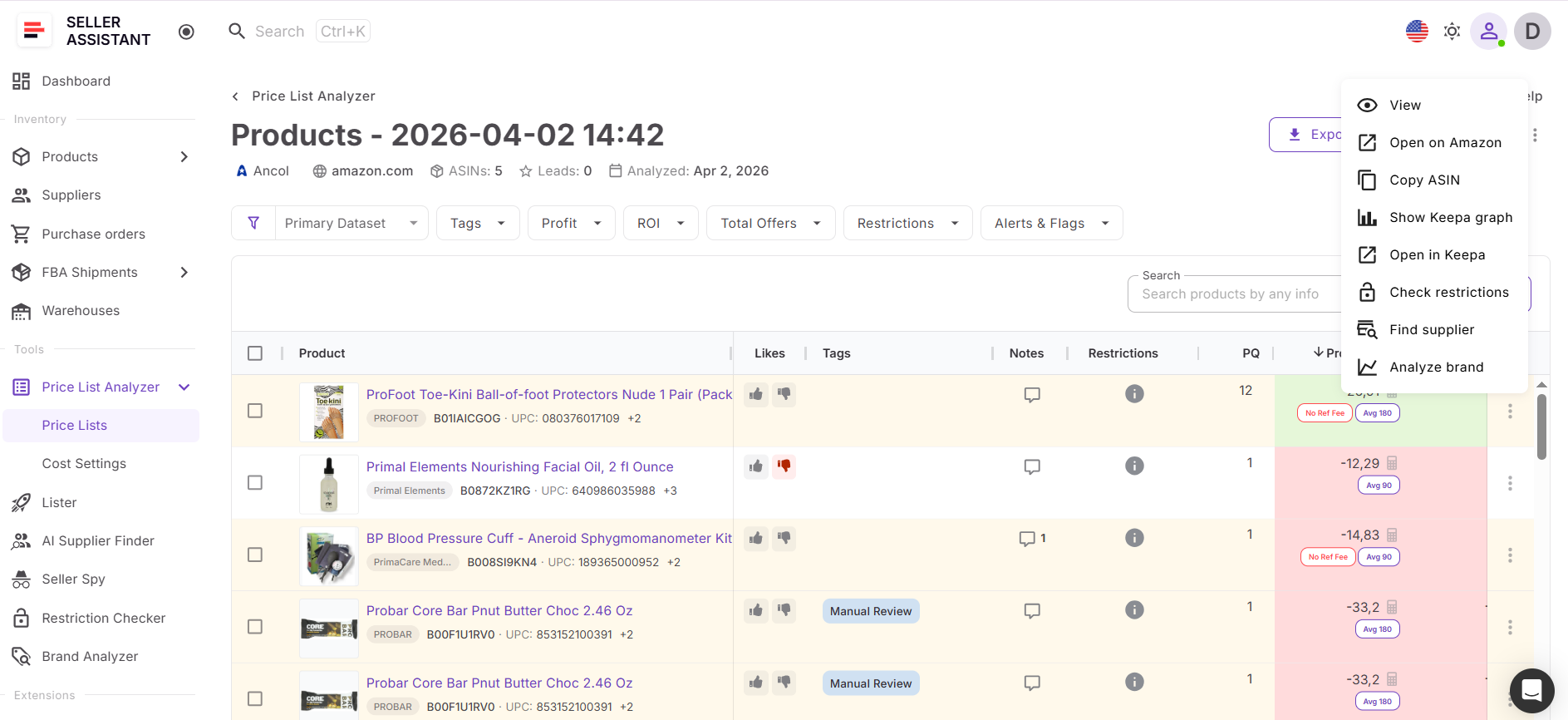Click ProFoot product thumbnail image
The width and height of the screenshot is (1568, 720).
(x=329, y=412)
